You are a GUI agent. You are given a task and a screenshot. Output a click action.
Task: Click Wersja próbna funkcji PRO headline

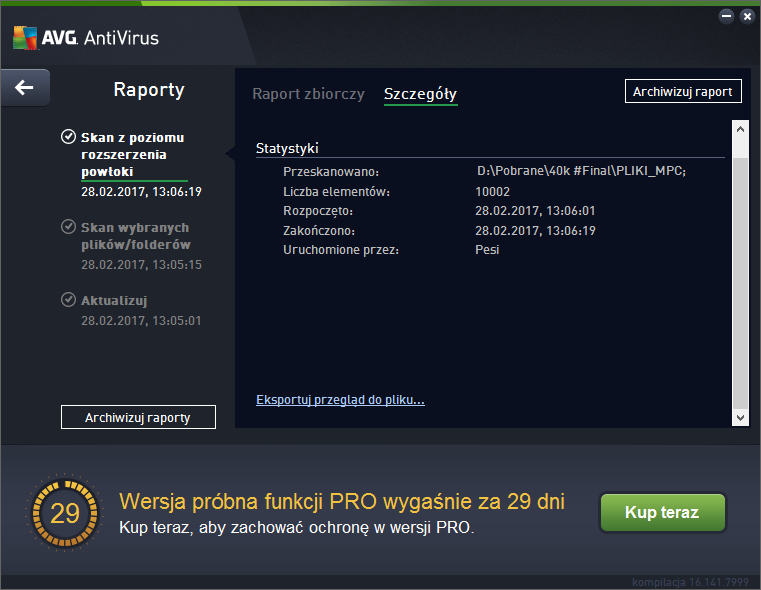(342, 502)
